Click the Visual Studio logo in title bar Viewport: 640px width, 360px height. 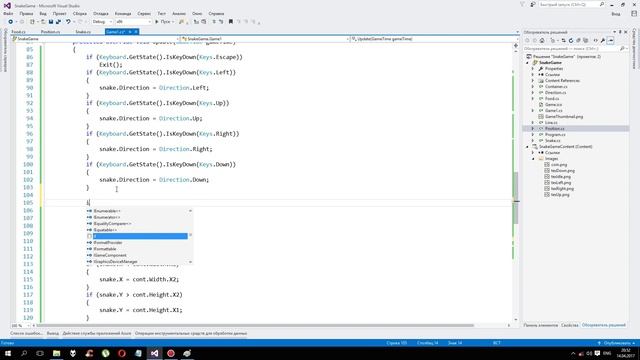click(7, 6)
